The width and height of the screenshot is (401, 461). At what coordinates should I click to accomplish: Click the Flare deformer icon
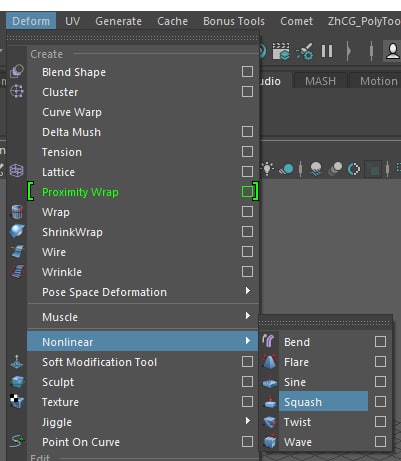tap(269, 362)
